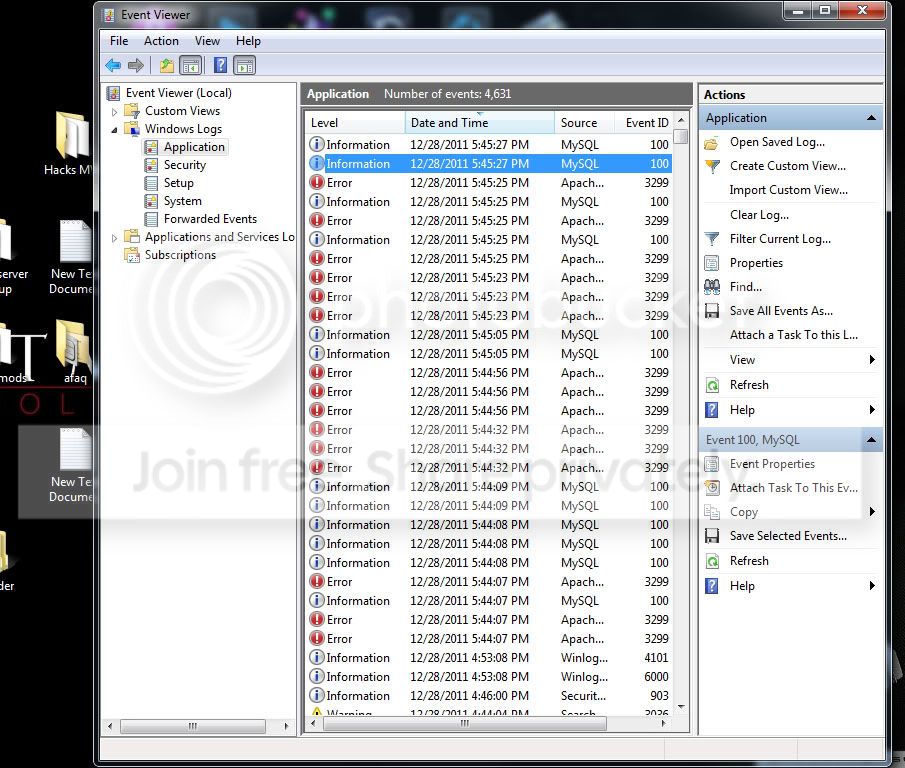Click the Filter Current Log funnel icon

tap(712, 239)
